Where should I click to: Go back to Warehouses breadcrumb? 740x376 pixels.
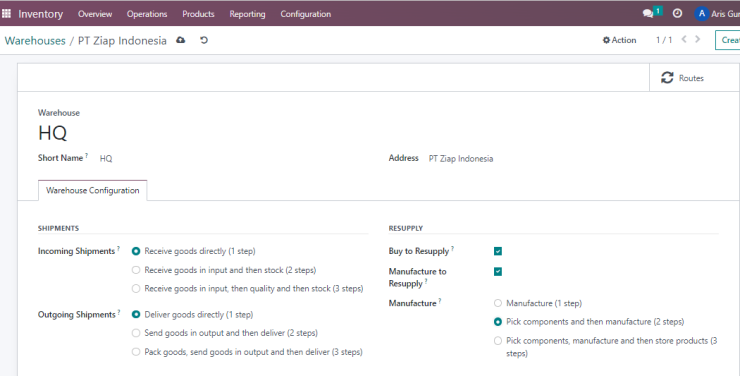tap(35, 41)
